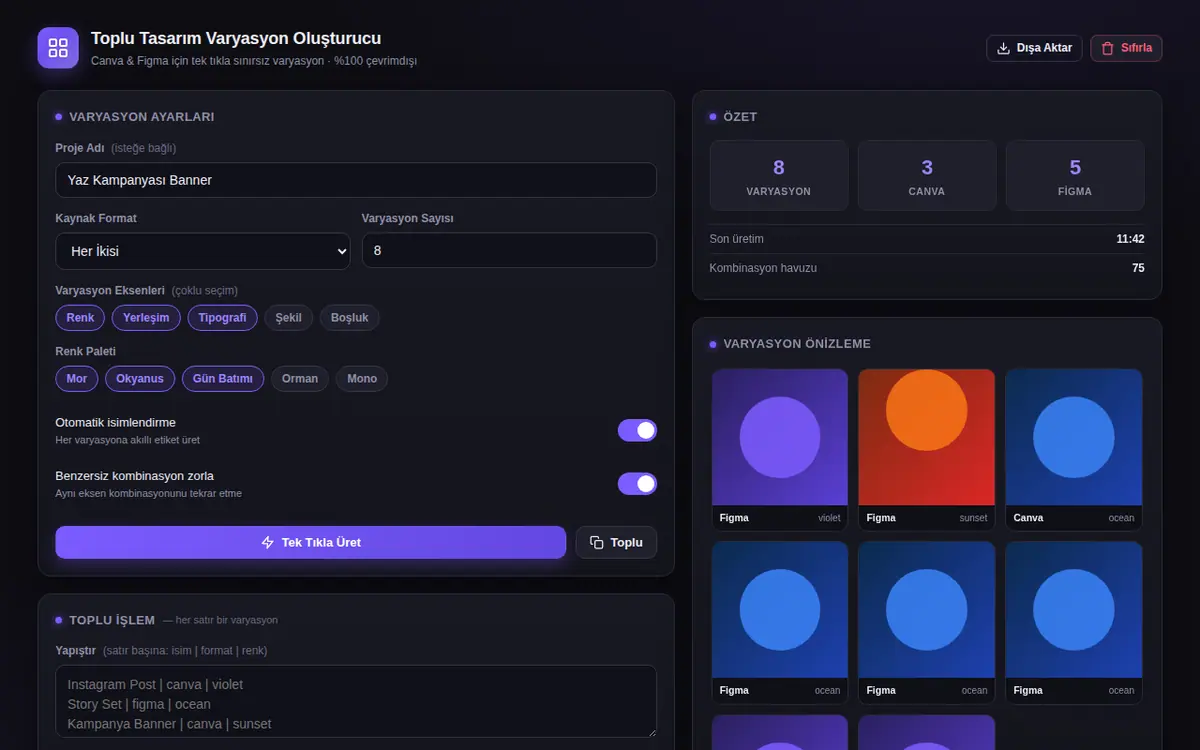Click the 3 Canva summary card

[927, 176]
